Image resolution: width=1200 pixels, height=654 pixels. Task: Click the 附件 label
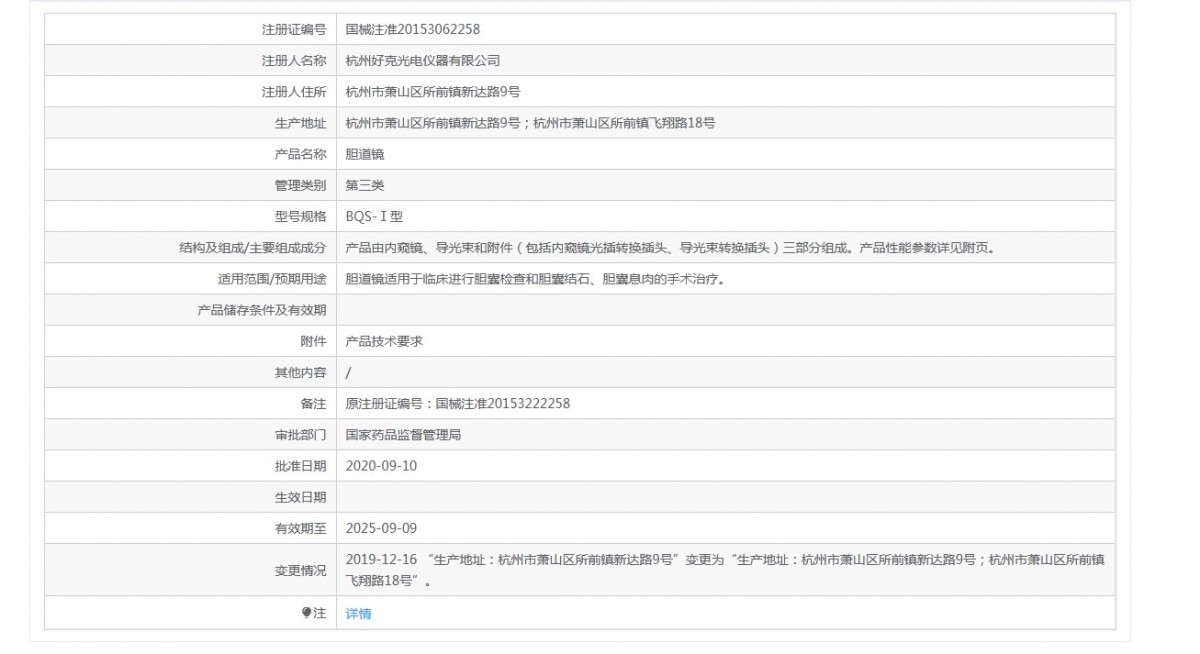[314, 341]
